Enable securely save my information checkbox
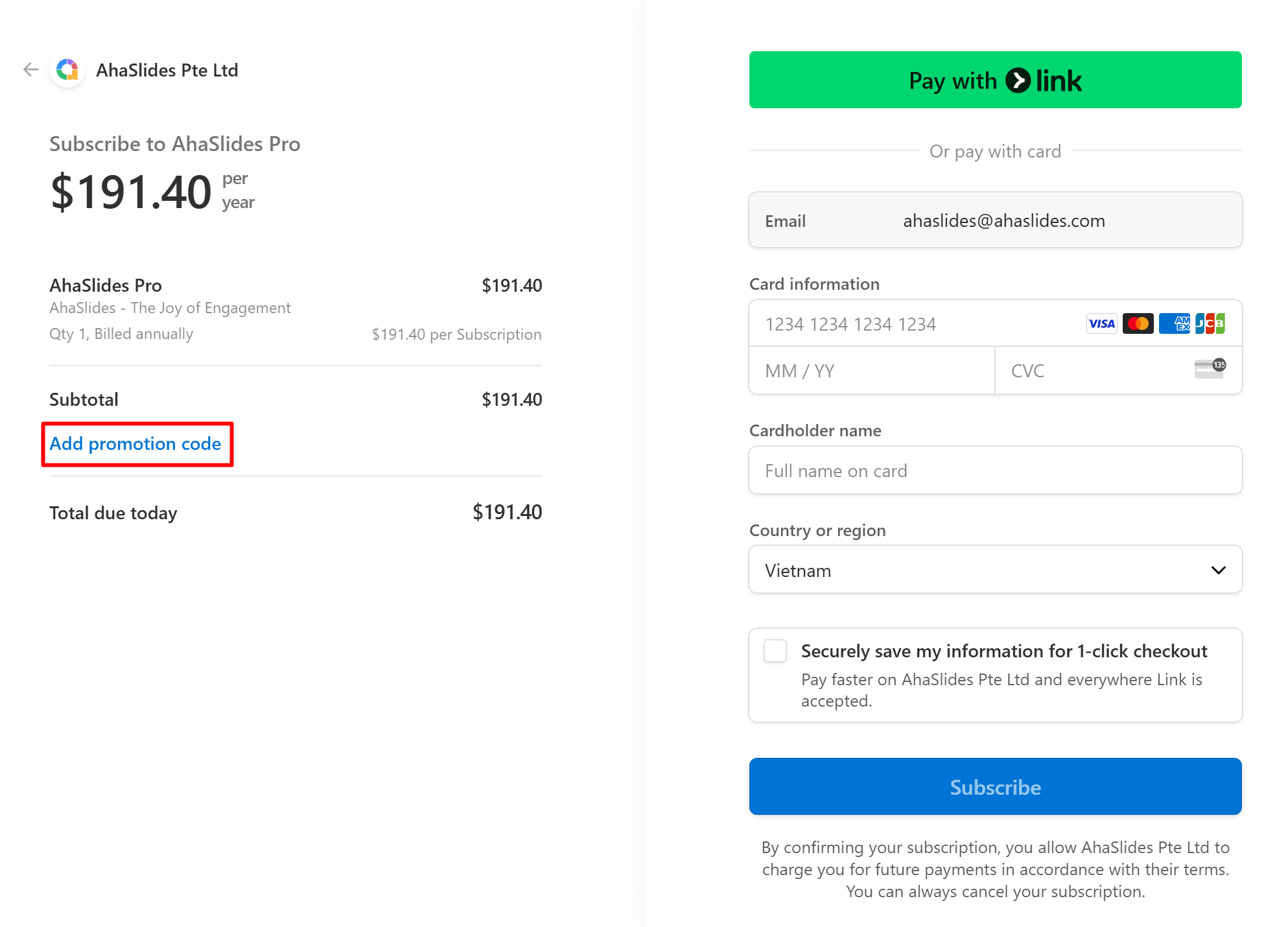The height and width of the screenshot is (927, 1288). (x=775, y=651)
